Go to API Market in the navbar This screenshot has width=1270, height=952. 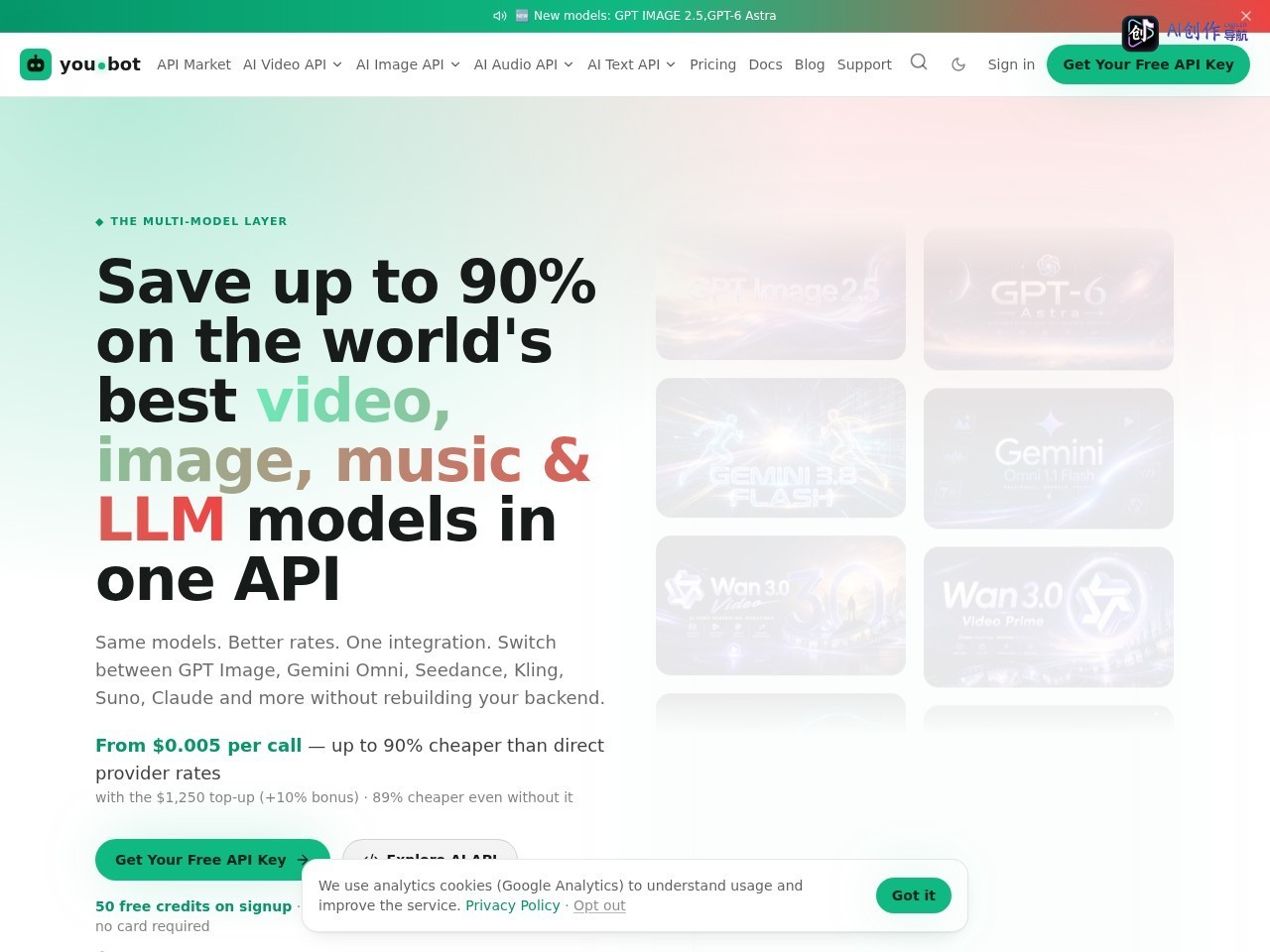[193, 64]
